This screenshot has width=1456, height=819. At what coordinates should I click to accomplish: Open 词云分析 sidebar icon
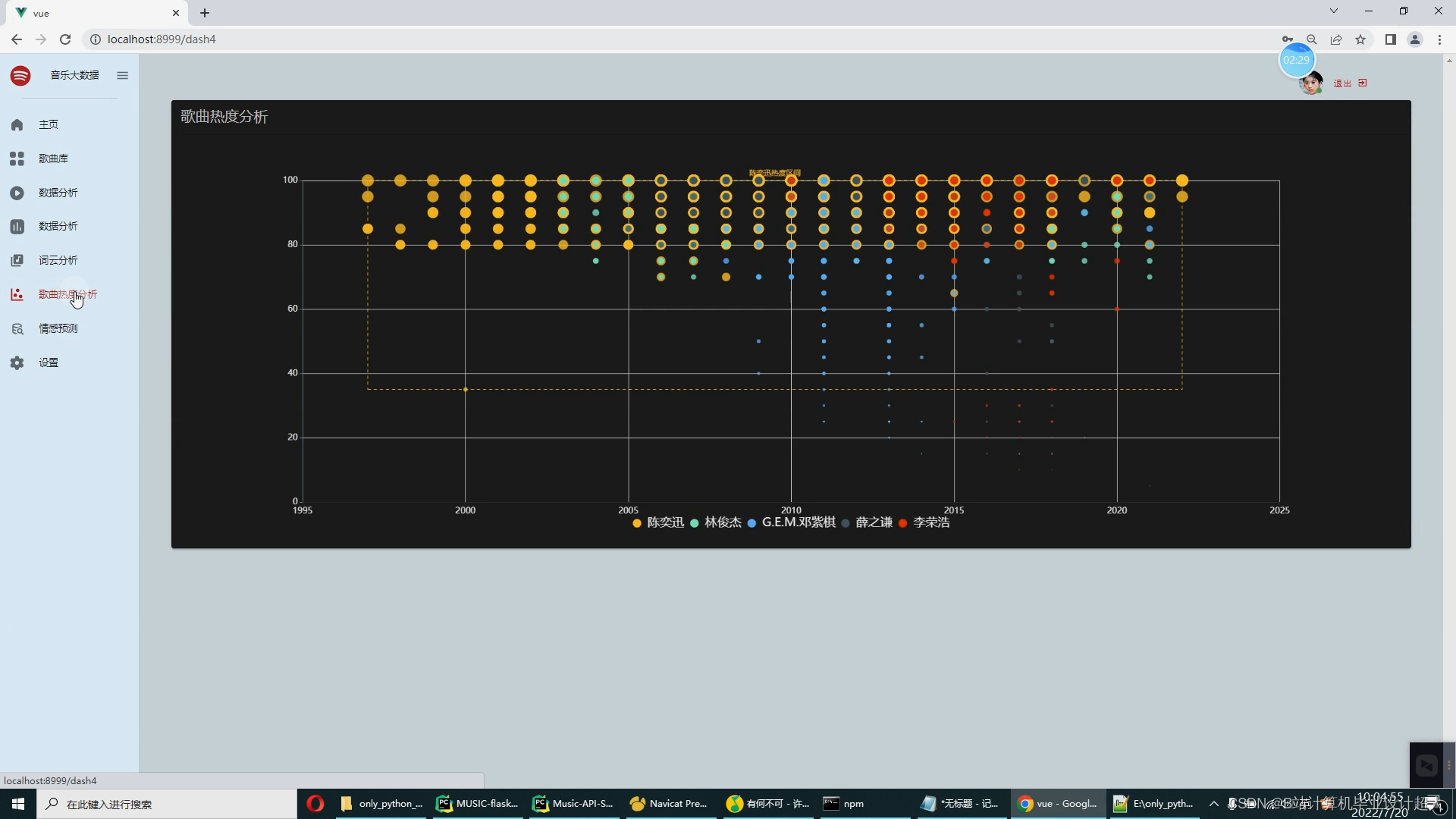pyautogui.click(x=17, y=261)
